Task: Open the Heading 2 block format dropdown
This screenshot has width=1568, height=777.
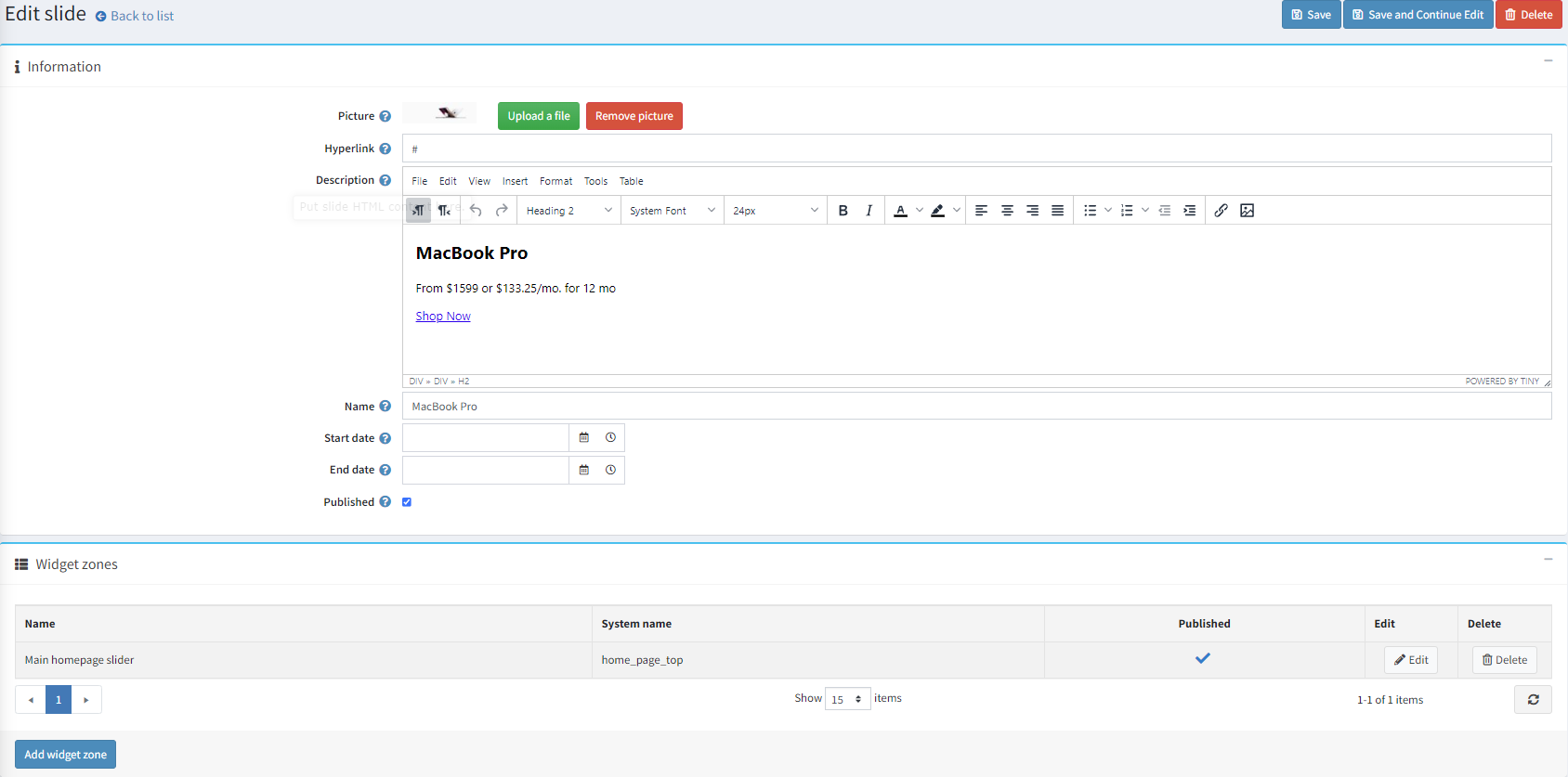Action: 568,211
